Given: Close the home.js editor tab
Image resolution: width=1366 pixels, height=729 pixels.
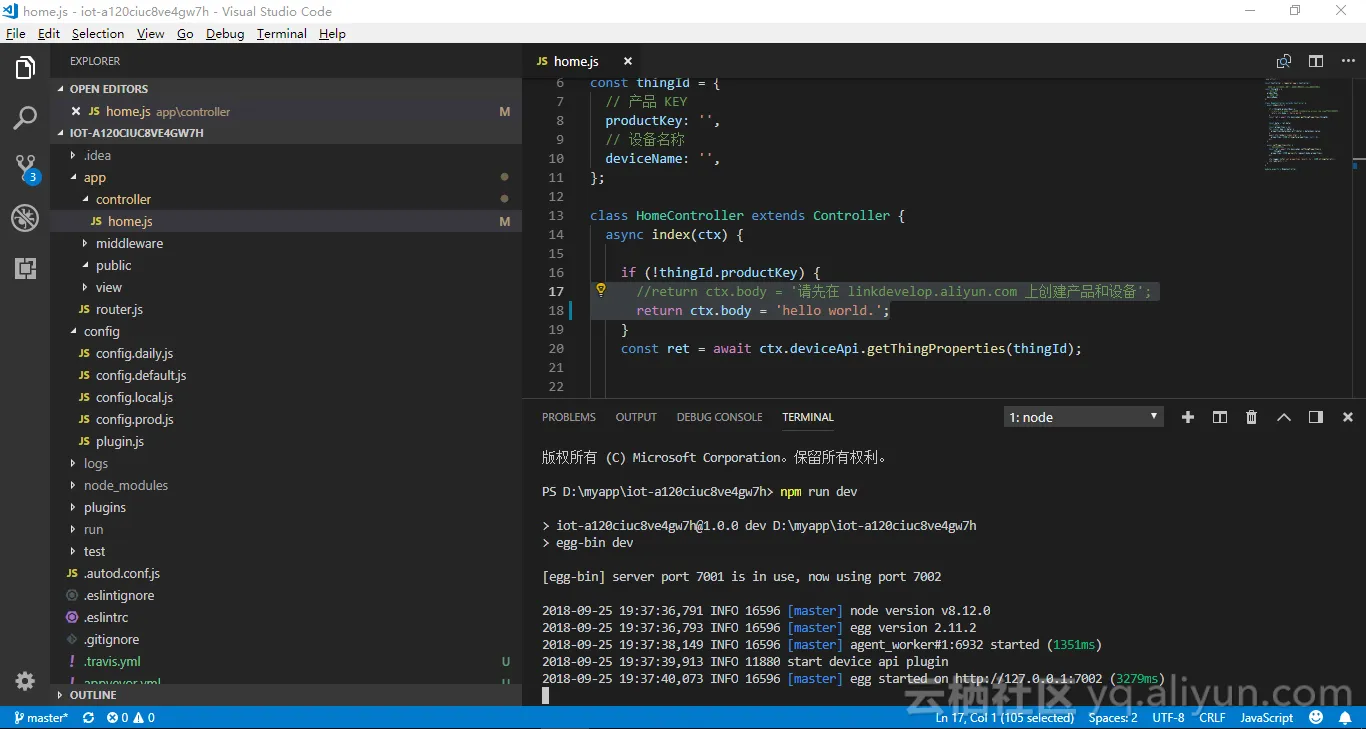Looking at the screenshot, I should coord(627,61).
